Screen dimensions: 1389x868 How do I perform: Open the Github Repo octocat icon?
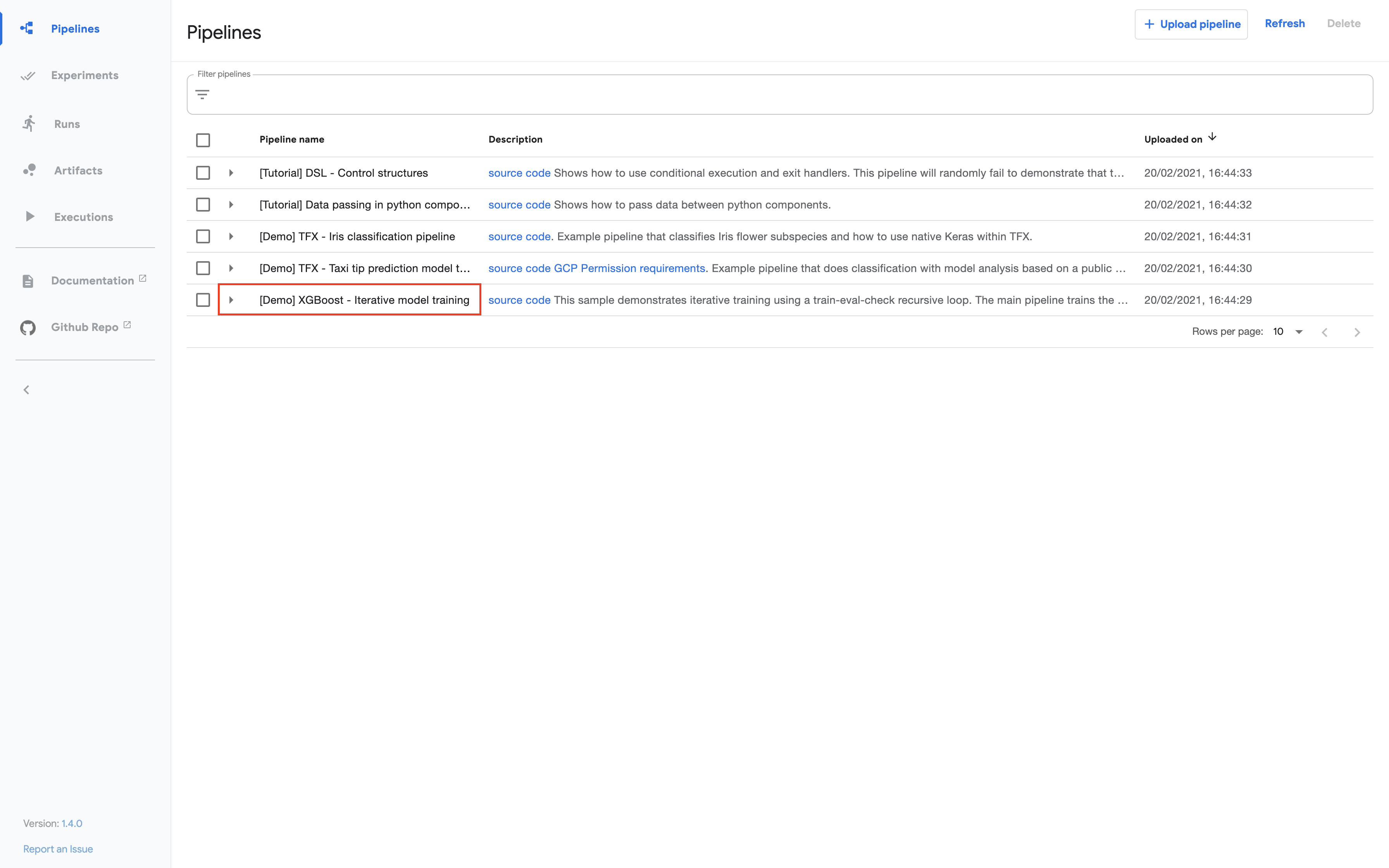coord(28,327)
